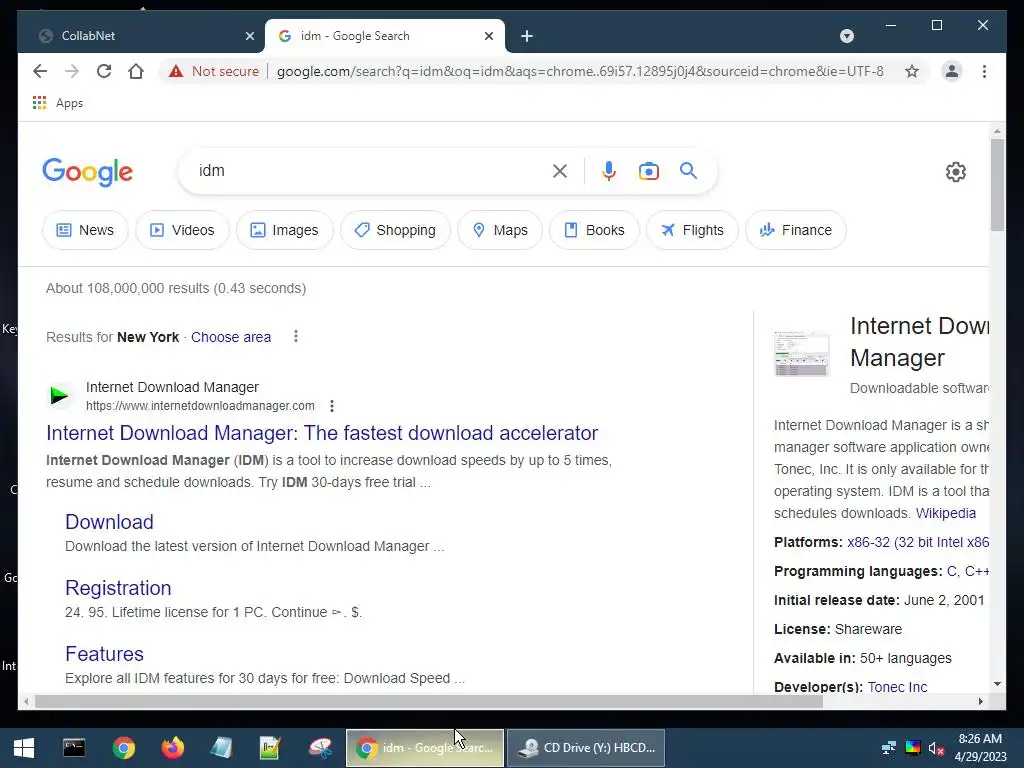Click in the idm search input field
The width and height of the screenshot is (1024, 768).
coord(369,171)
